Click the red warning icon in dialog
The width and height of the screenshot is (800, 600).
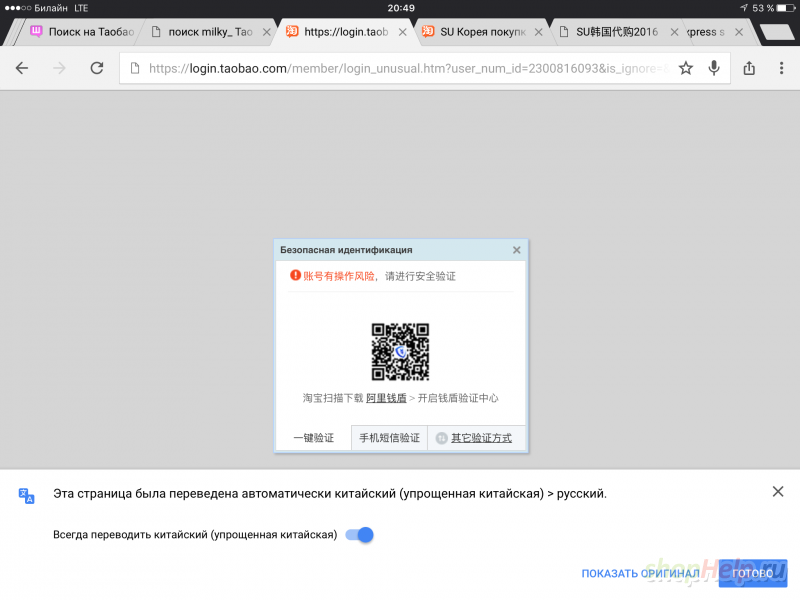click(295, 276)
